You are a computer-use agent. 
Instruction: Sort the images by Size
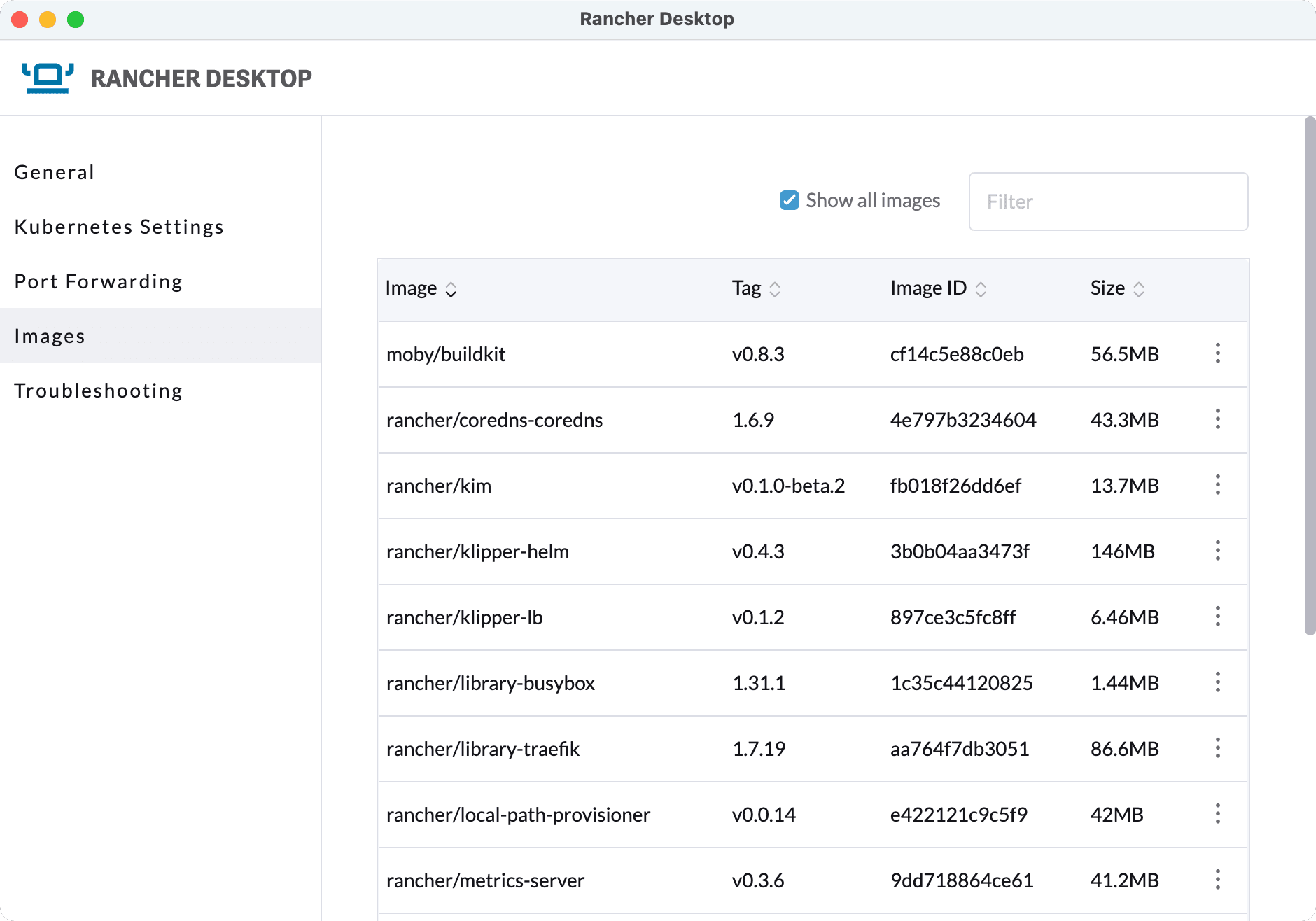(x=1117, y=288)
